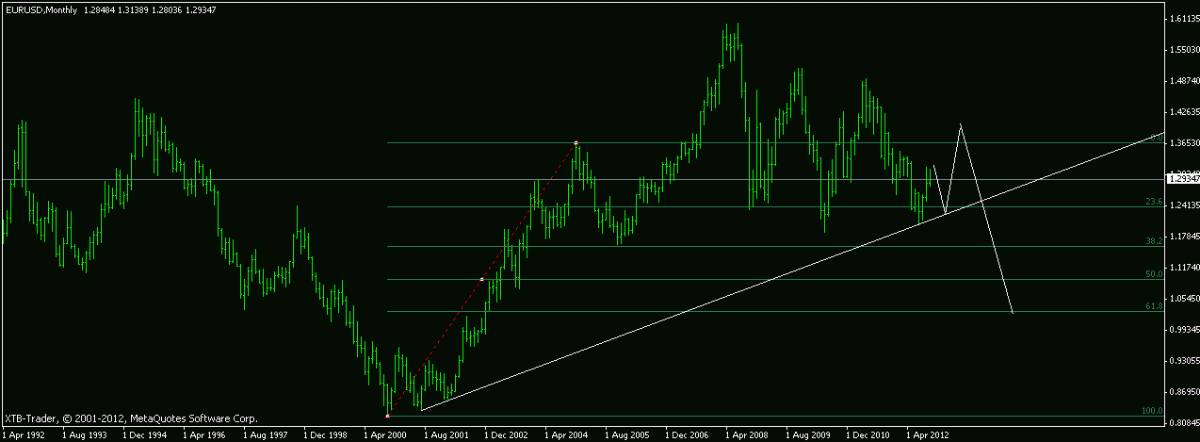Click the XTB-Trader copyright text
The height and width of the screenshot is (442, 1200).
tap(130, 418)
